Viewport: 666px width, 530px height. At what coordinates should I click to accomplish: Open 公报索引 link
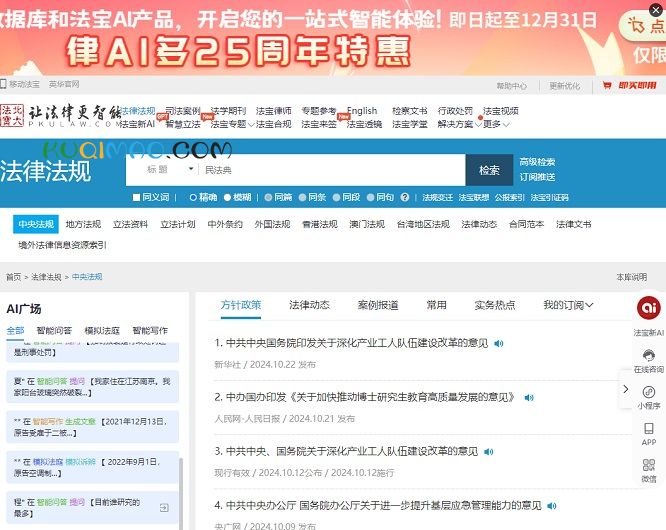[510, 197]
